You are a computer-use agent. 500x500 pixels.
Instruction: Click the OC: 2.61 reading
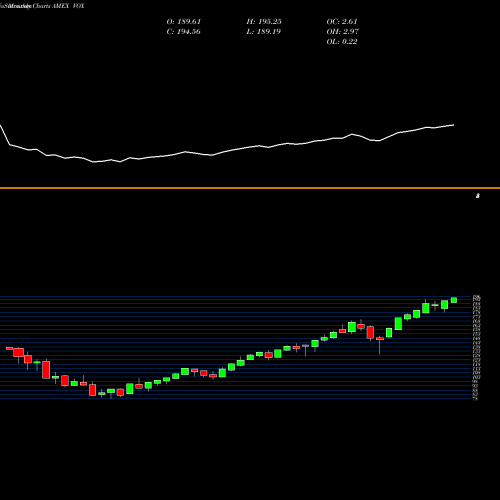click(342, 22)
